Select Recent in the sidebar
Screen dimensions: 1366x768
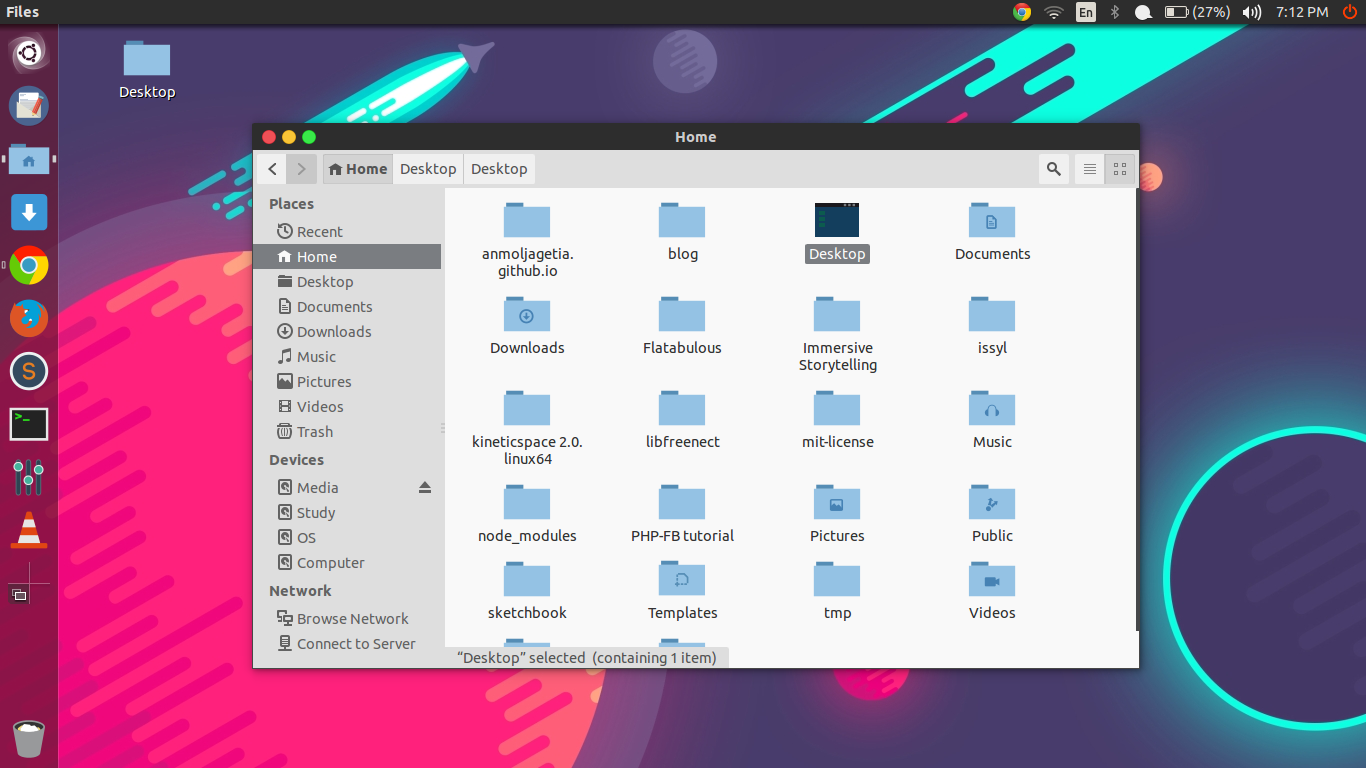pos(319,231)
